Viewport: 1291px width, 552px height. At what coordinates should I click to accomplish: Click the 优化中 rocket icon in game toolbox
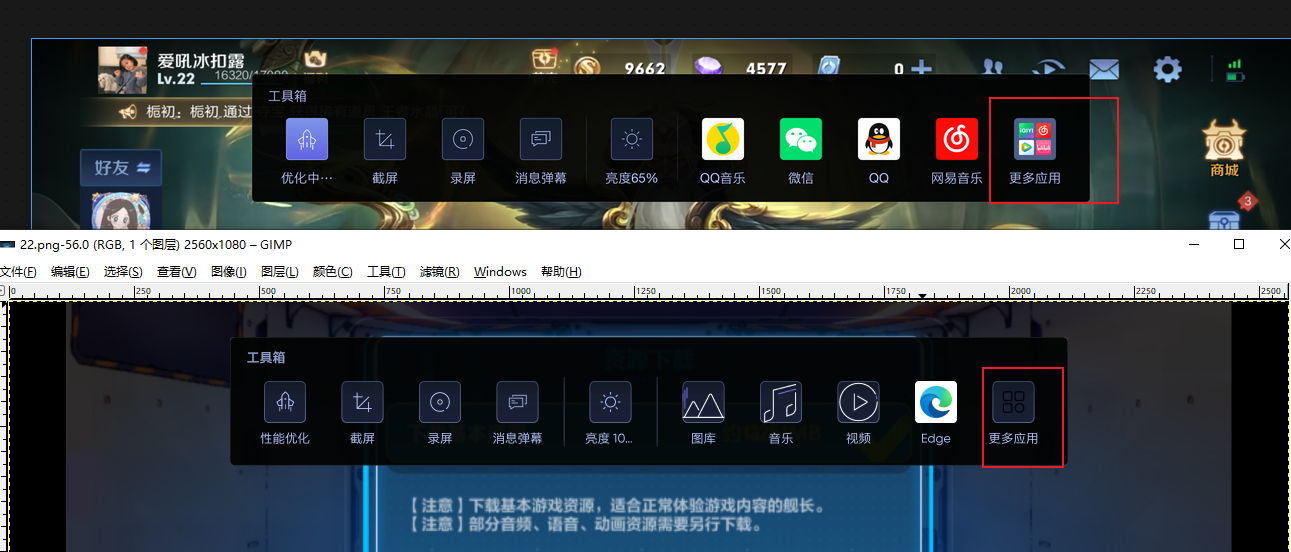[307, 139]
